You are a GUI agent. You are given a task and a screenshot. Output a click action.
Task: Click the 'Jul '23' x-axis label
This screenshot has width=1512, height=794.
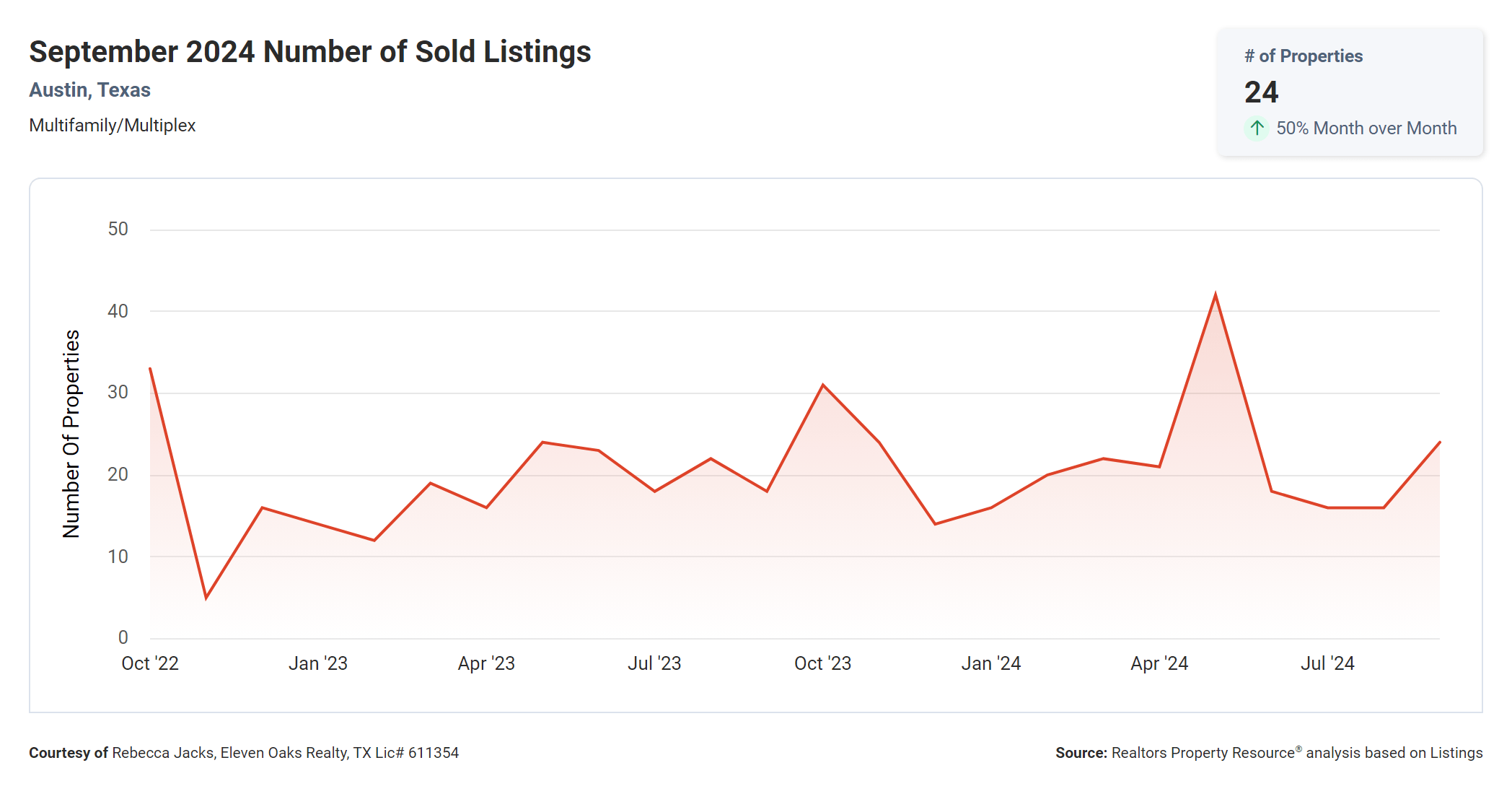click(x=654, y=663)
